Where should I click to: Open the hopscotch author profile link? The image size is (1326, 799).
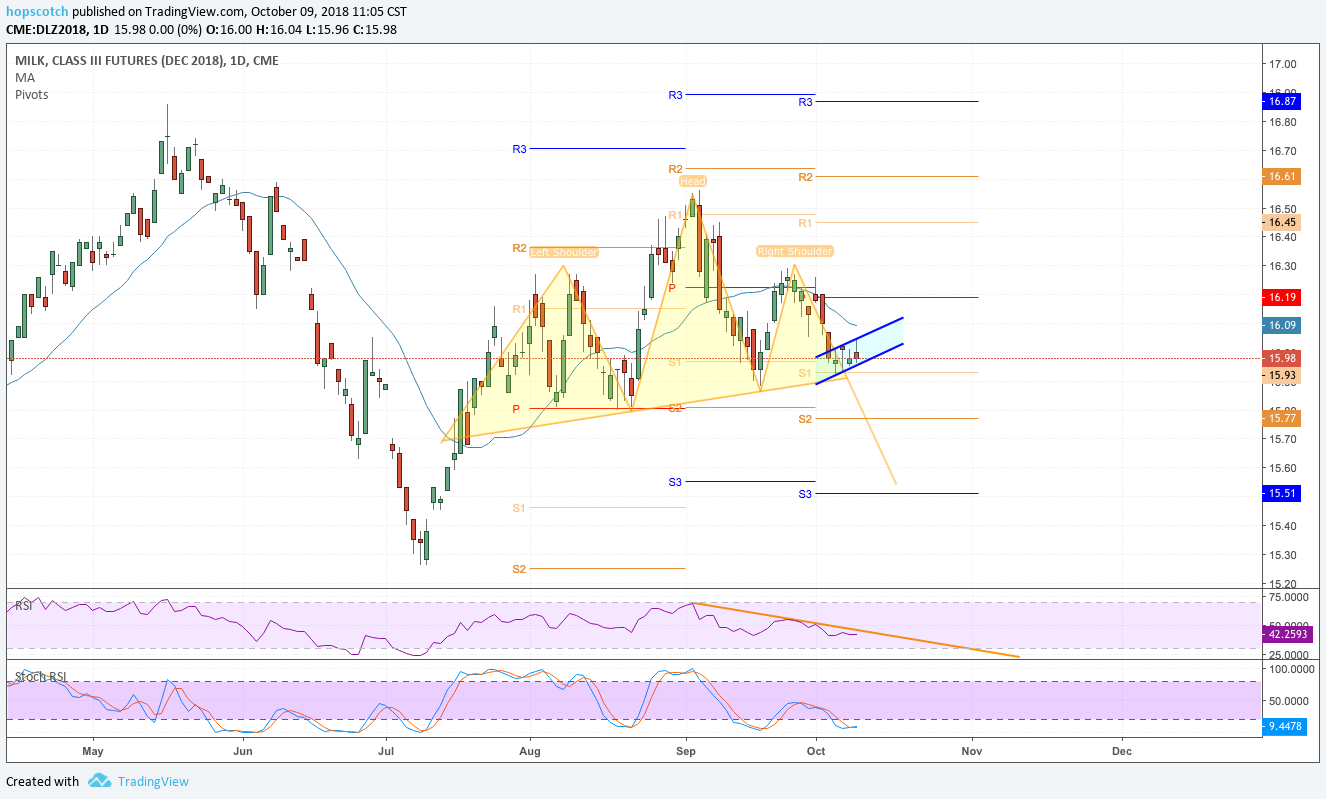click(36, 10)
